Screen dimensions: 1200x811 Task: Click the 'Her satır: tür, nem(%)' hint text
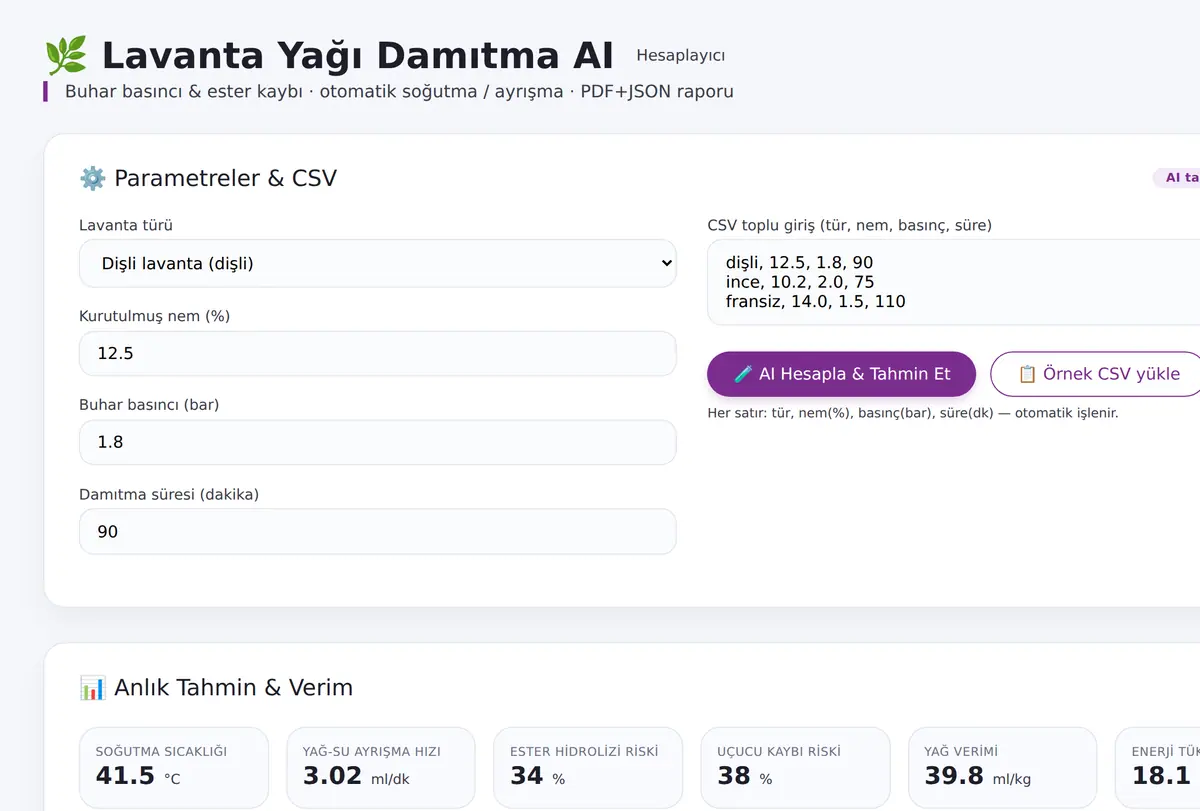pyautogui.click(x=913, y=412)
